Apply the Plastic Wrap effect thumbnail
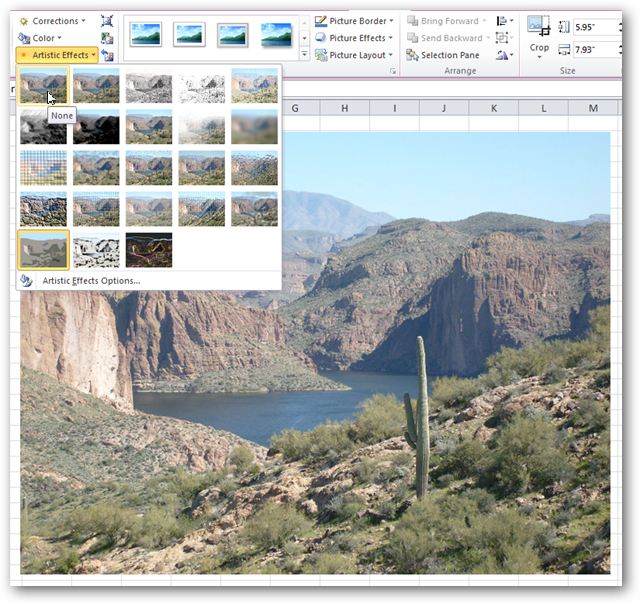 (x=254, y=209)
